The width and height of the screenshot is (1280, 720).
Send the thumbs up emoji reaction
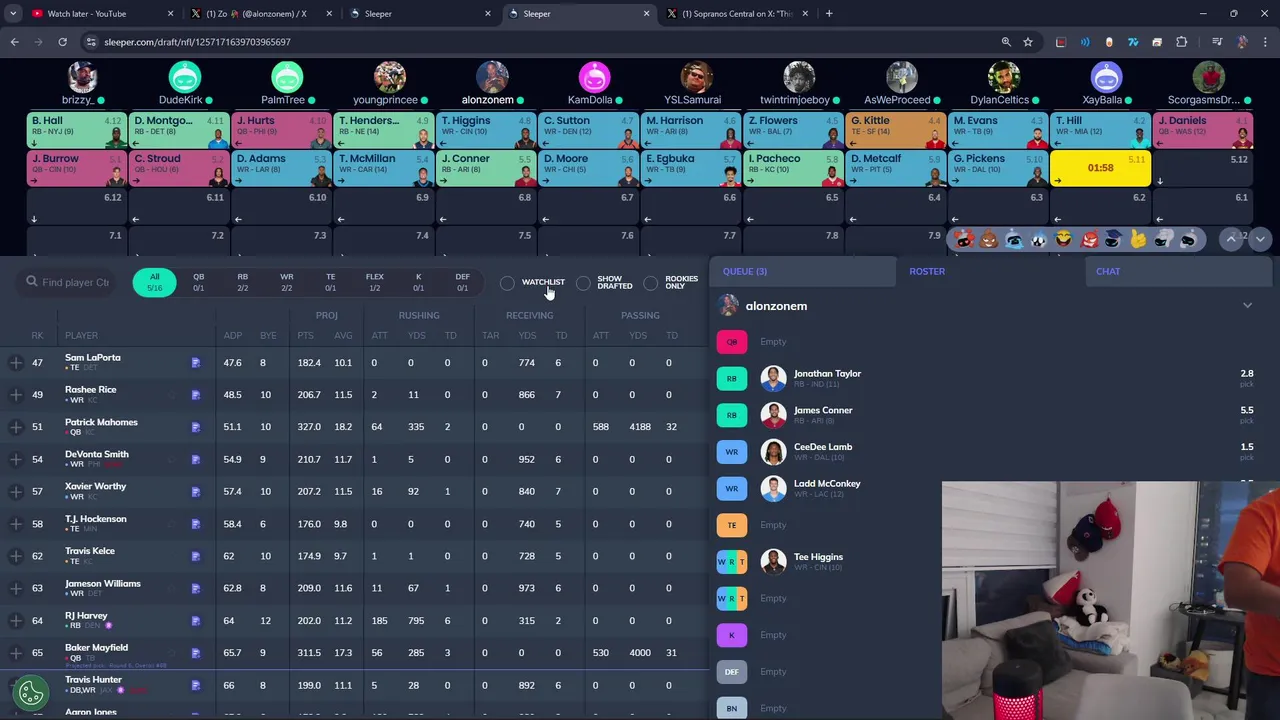[x=1138, y=239]
